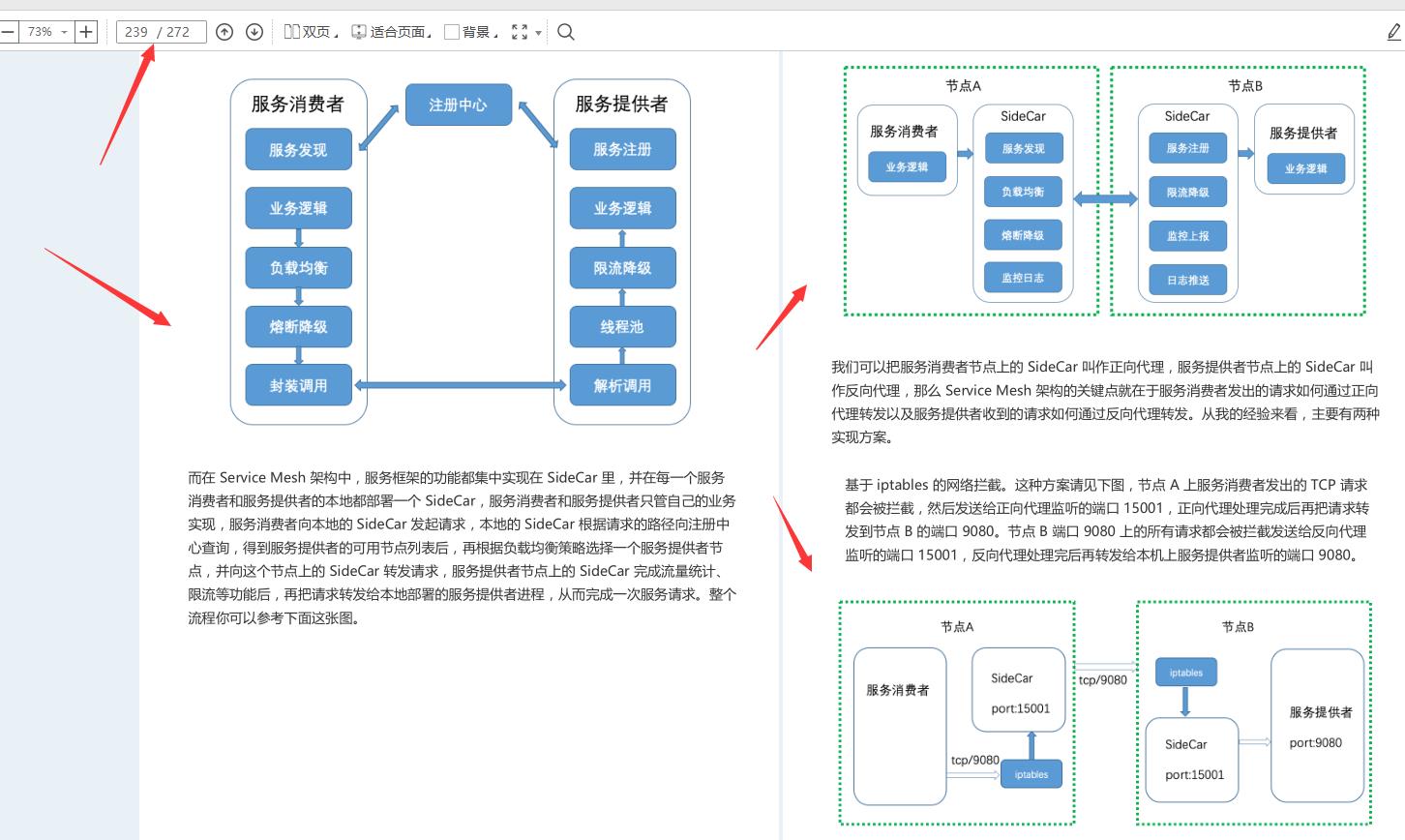Click the 熔断降级 box in left diagram

(x=298, y=327)
